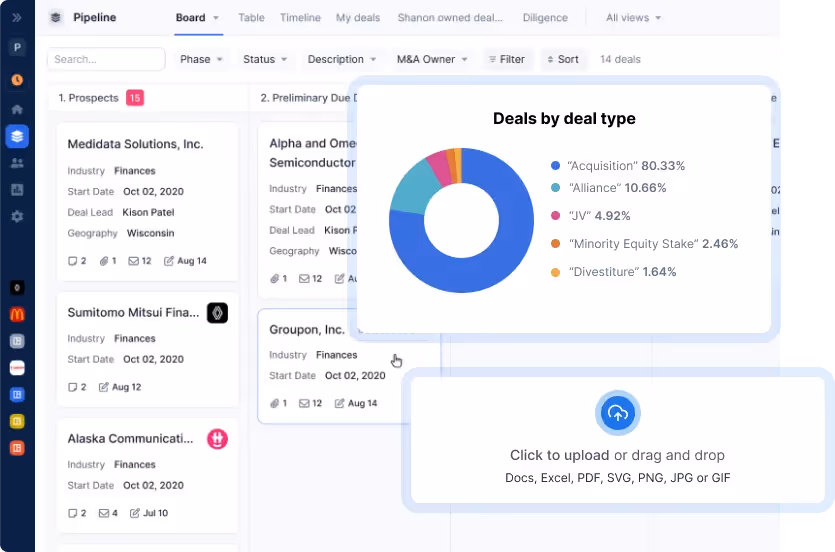Viewport: 835px width, 552px height.
Task: Click the 'Kison Patel' deal lead on Medidata
Action: (x=148, y=212)
